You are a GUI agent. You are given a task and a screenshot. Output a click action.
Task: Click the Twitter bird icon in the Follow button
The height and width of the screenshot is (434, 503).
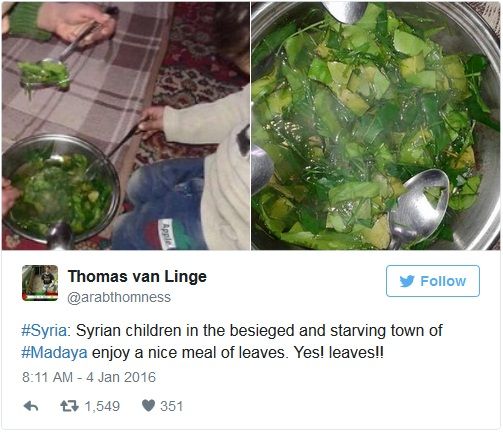pos(407,281)
